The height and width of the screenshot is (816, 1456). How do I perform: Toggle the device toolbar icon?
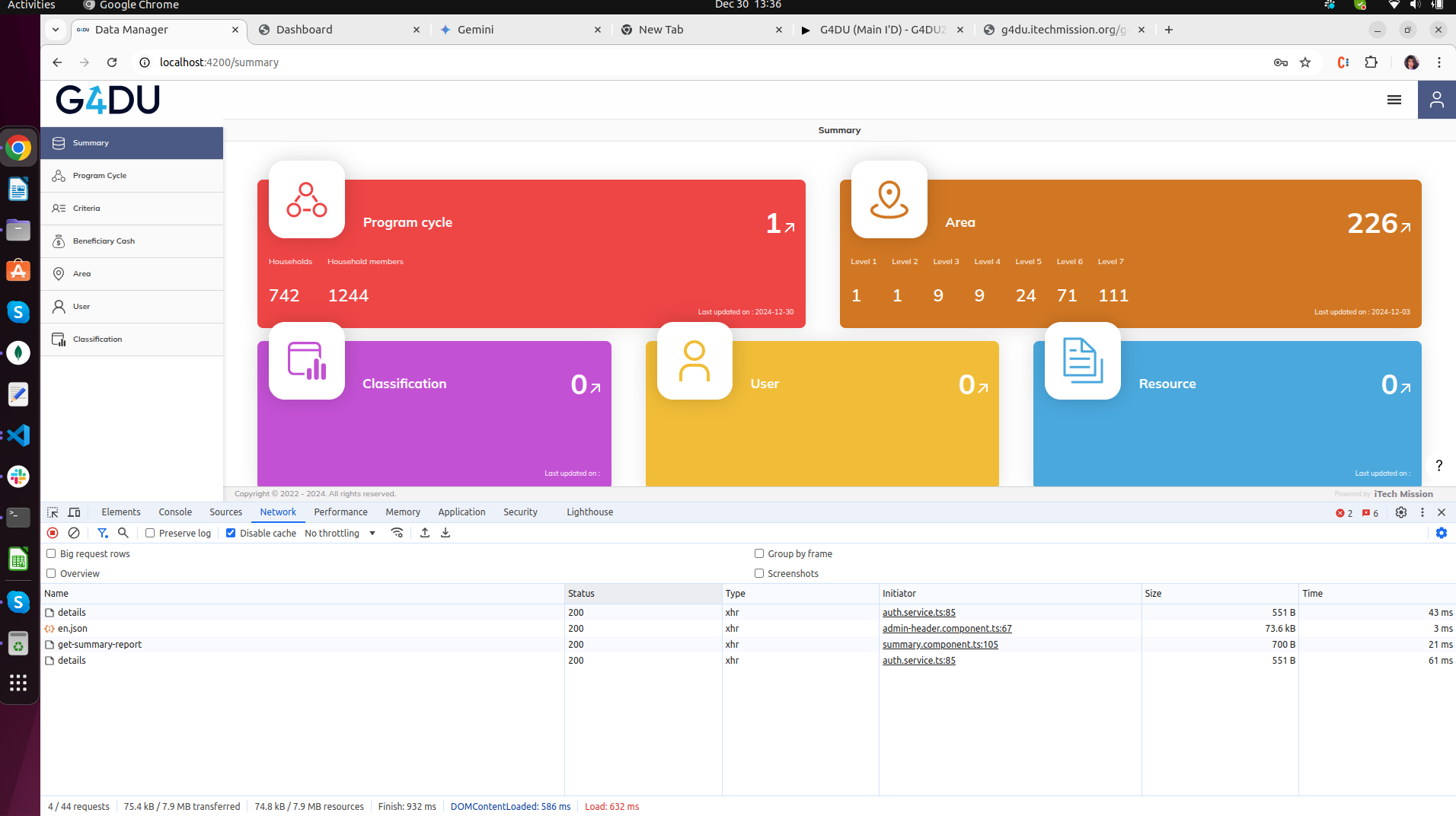(x=74, y=512)
